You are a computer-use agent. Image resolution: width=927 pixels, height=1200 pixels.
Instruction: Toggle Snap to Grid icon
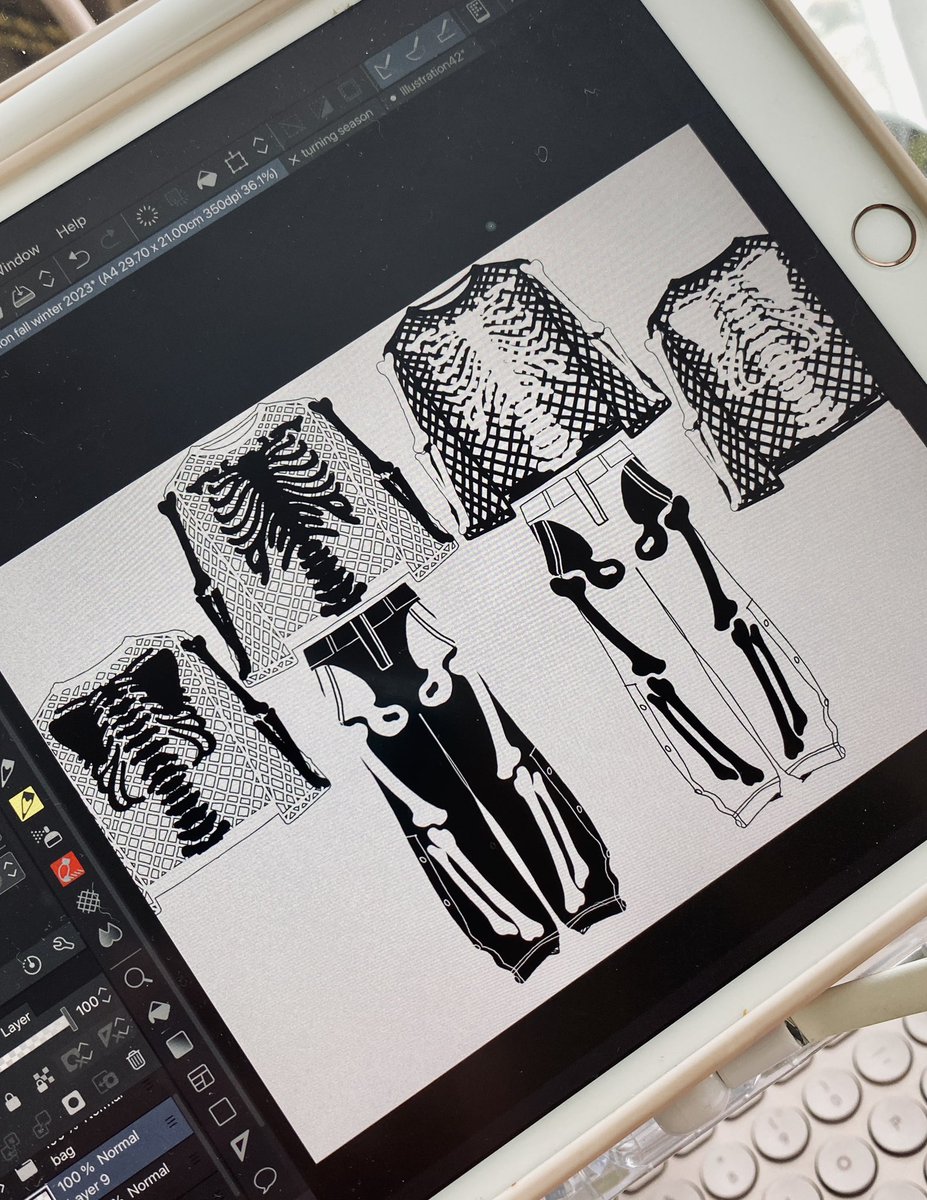(446, 31)
